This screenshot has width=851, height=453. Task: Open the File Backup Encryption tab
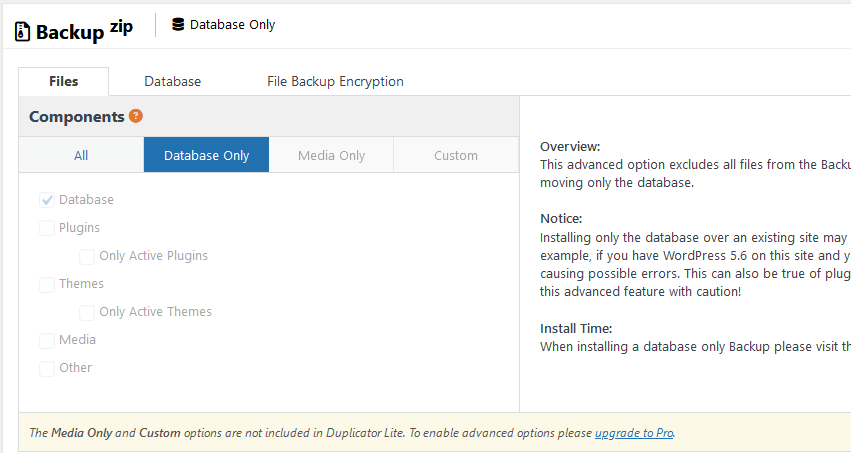(335, 82)
